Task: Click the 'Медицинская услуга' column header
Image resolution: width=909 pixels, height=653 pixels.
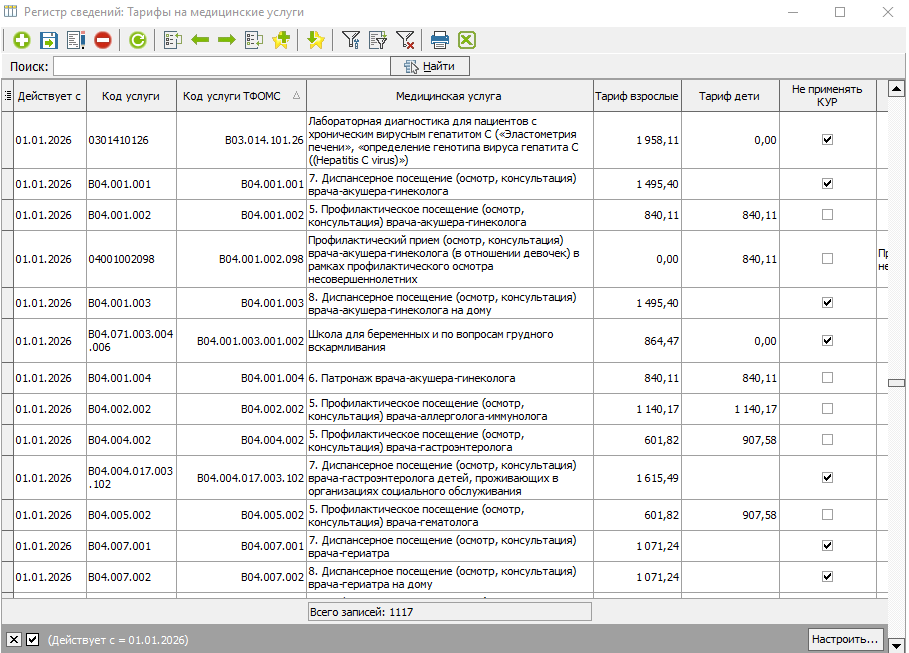Action: pos(449,97)
